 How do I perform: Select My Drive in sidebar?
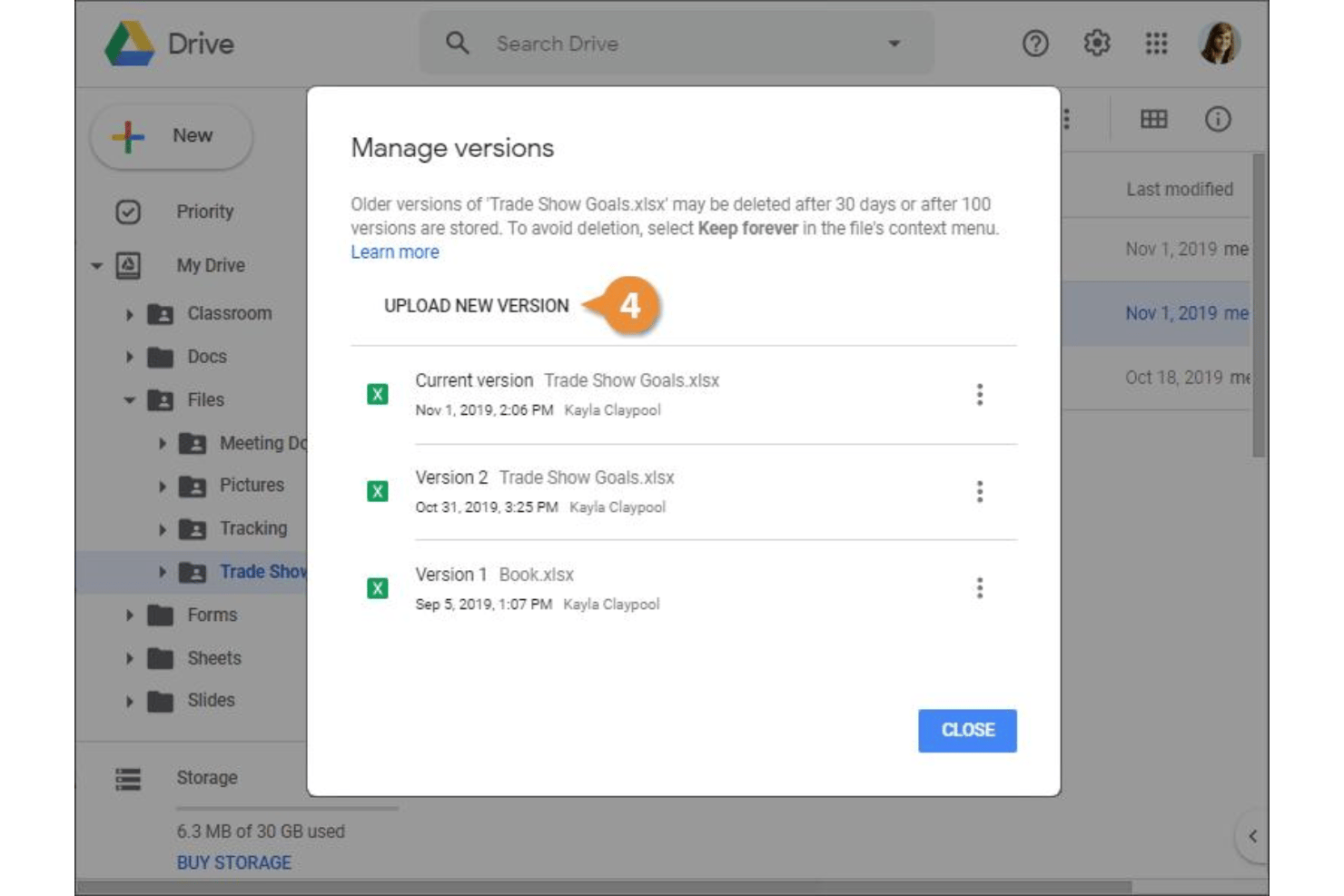(x=211, y=265)
